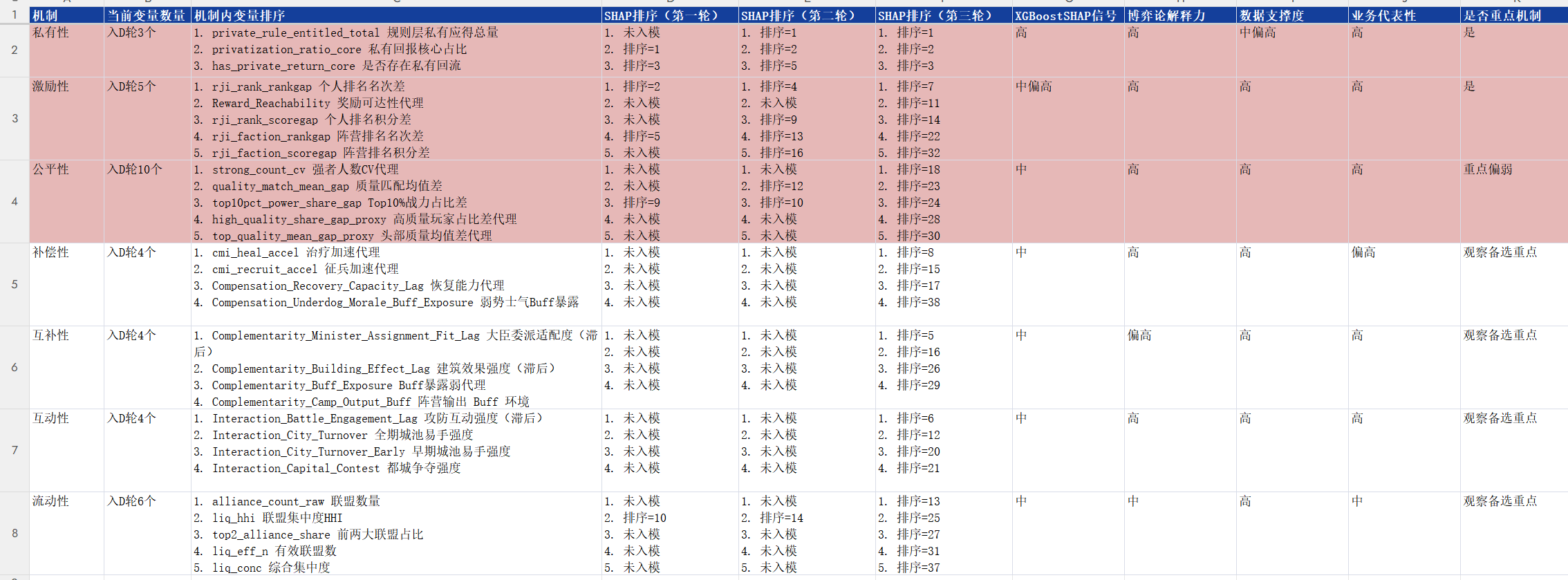Select the 补偿性 mechanism cell

click(x=66, y=284)
